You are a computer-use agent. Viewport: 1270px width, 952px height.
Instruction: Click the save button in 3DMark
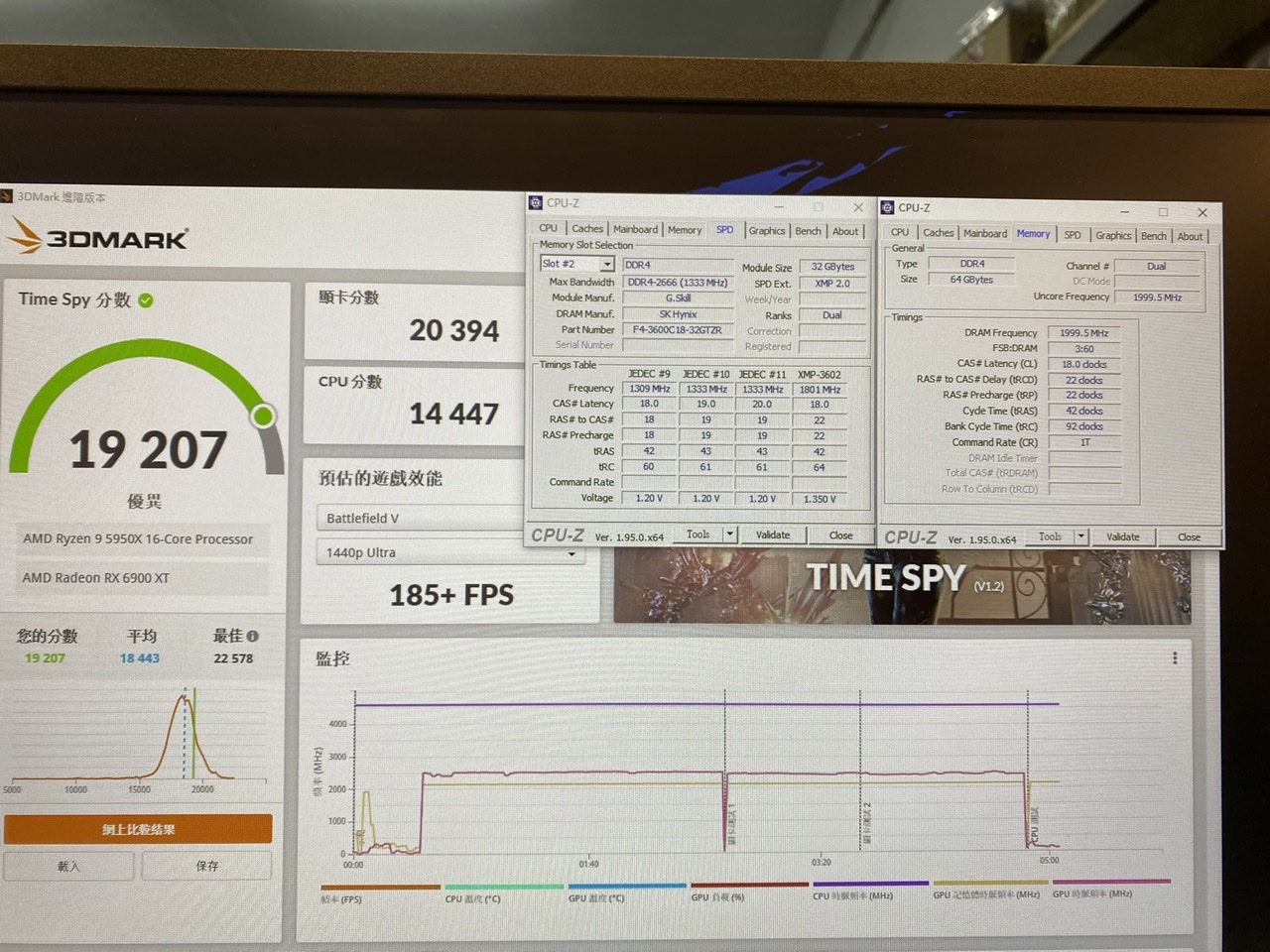[x=206, y=866]
